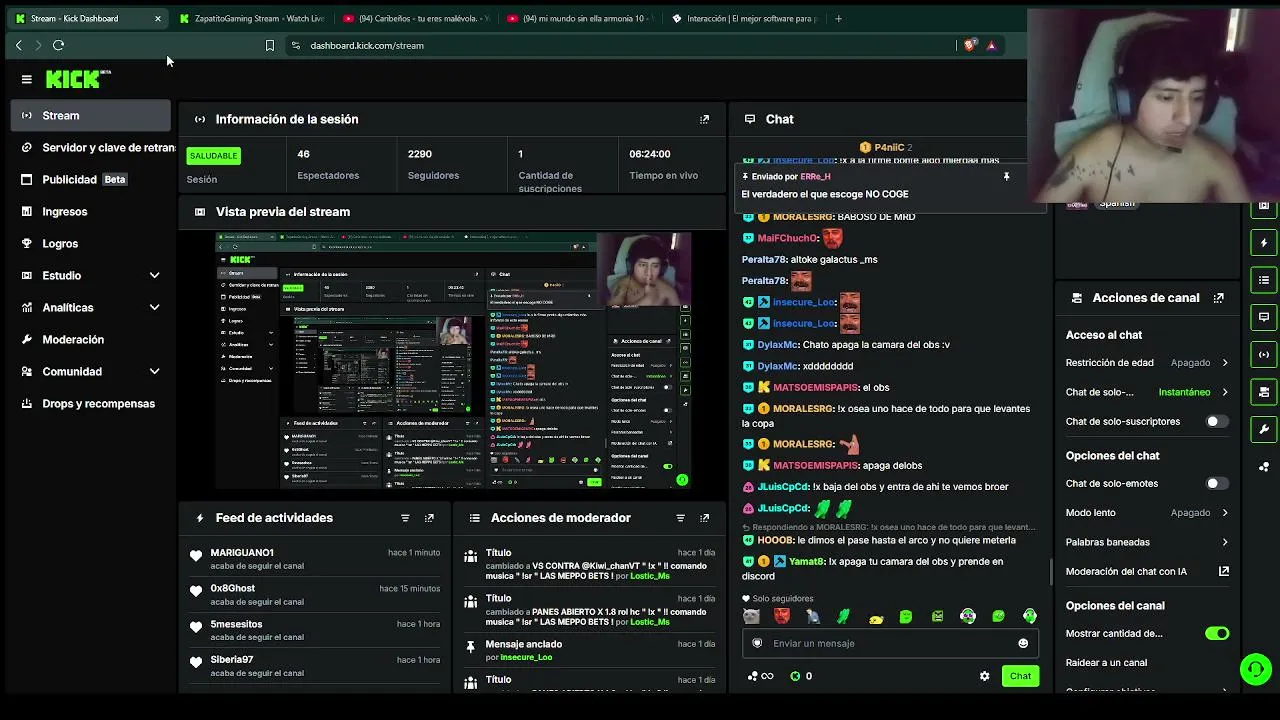Image resolution: width=1280 pixels, height=720 pixels.
Task: Switch to ZapatitoGaming Stream browser tab
Action: (250, 18)
